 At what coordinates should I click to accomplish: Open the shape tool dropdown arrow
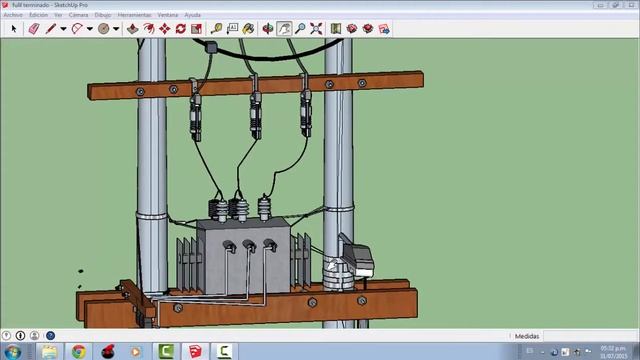[x=116, y=29]
